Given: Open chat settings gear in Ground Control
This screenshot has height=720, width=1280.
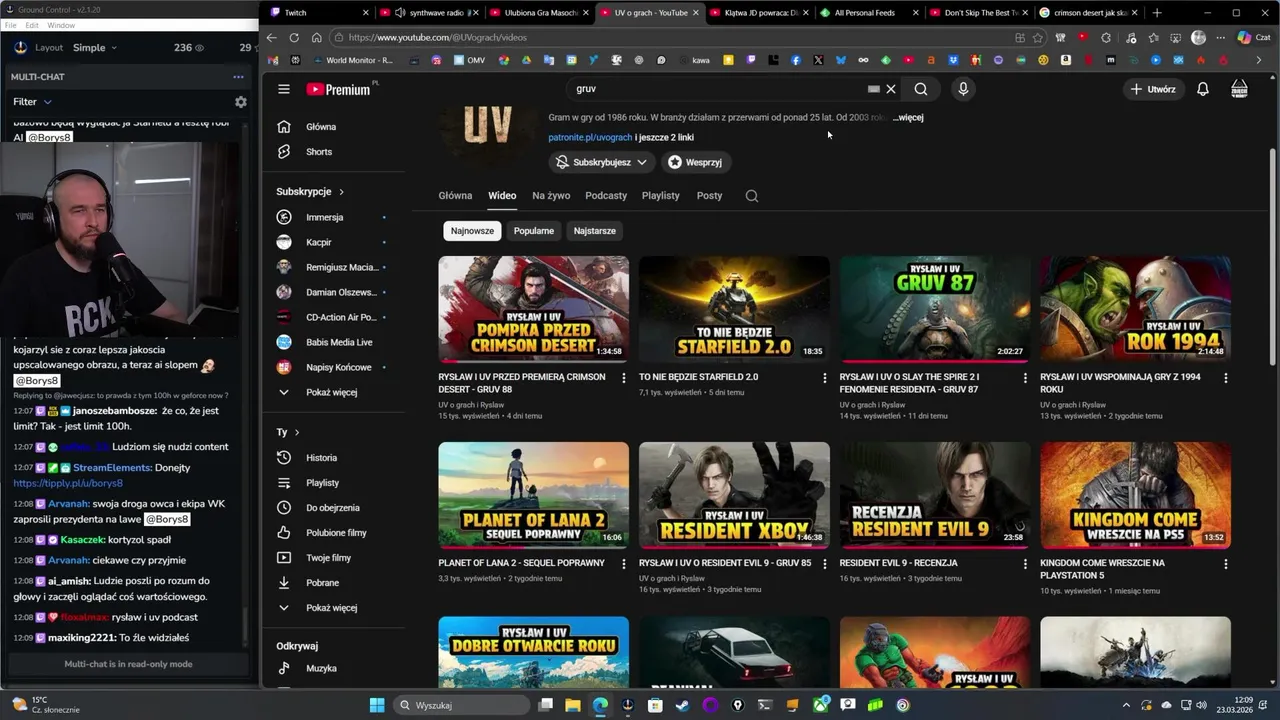Looking at the screenshot, I should [240, 102].
